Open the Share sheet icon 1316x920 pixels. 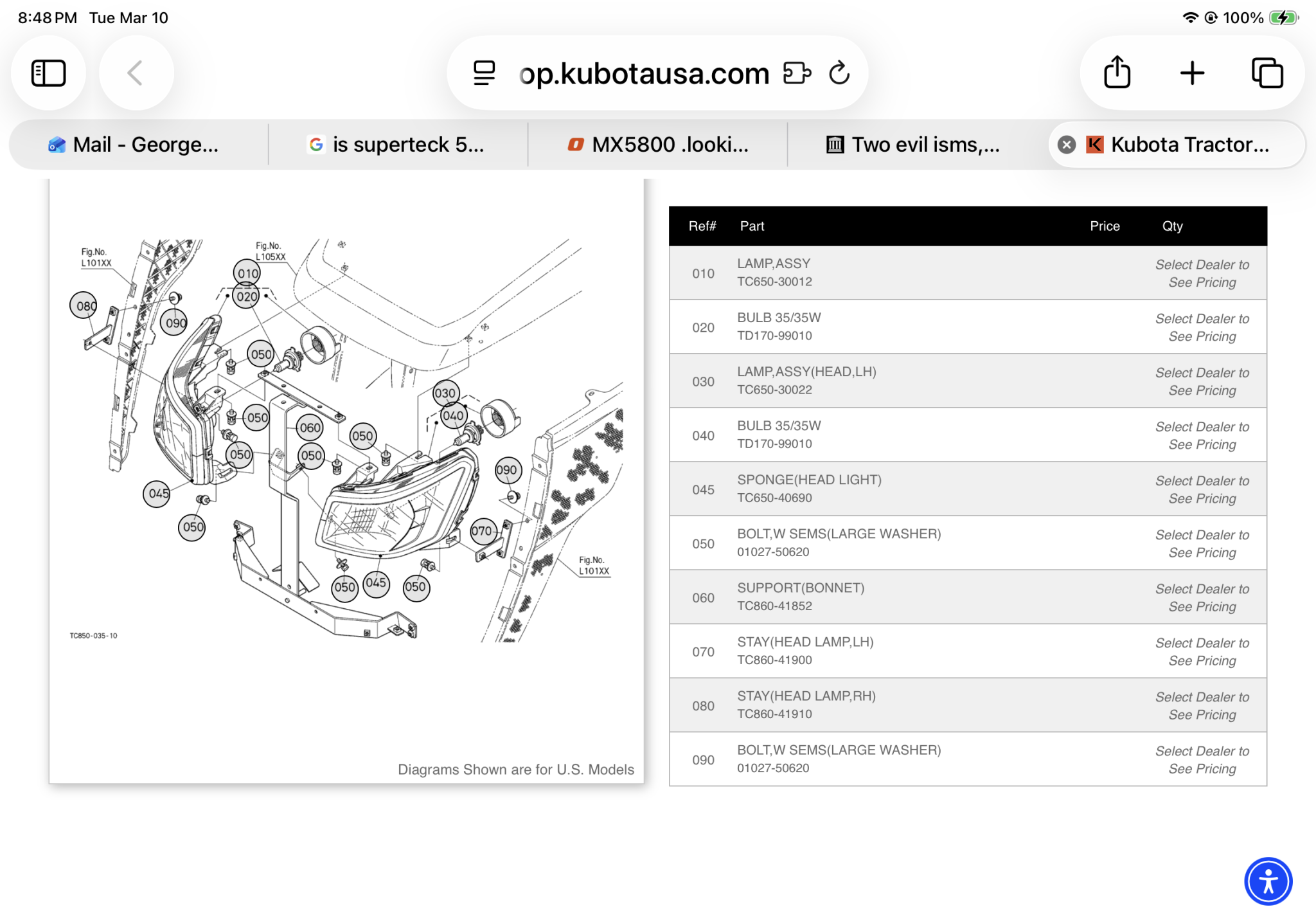click(1117, 72)
